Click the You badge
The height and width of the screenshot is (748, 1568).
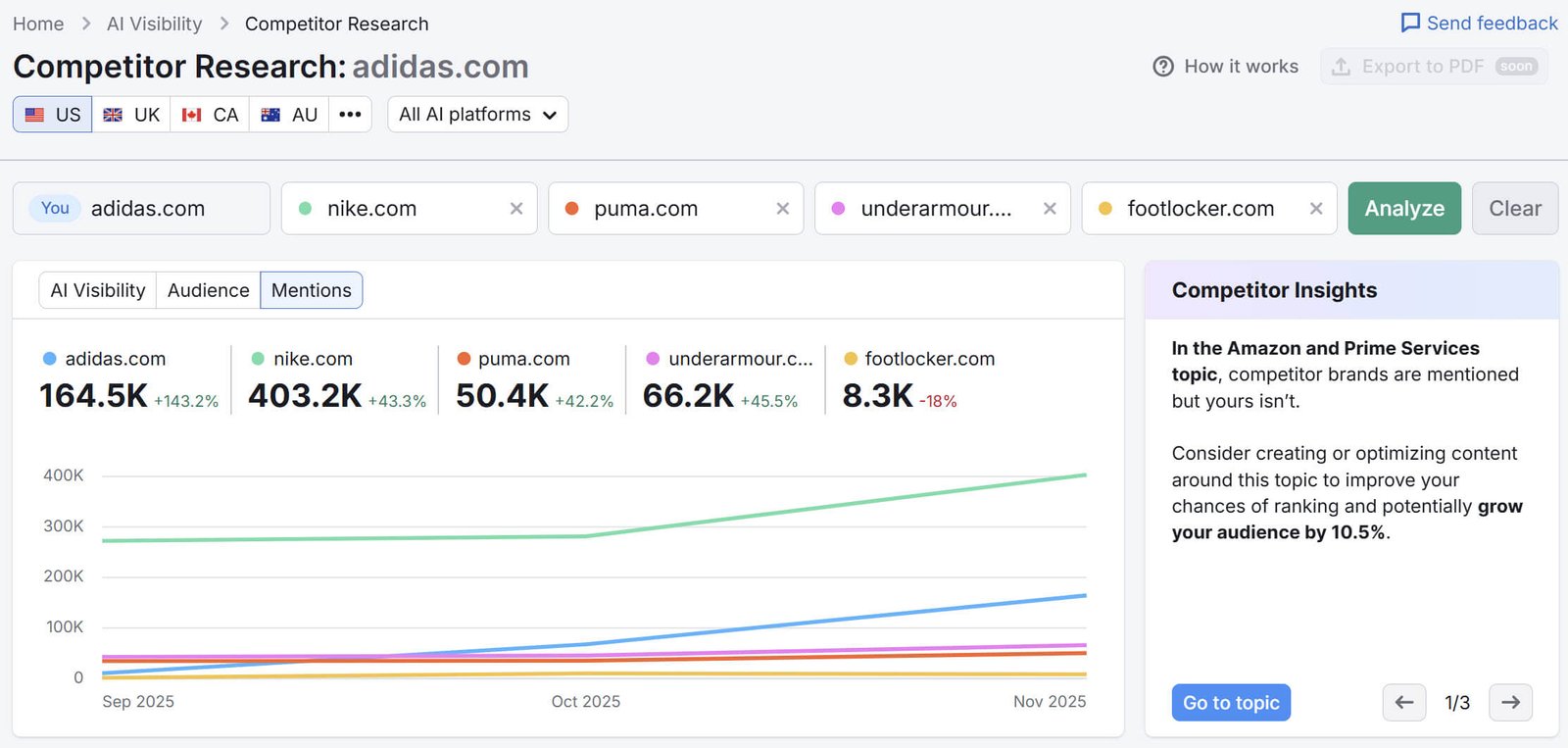tap(55, 208)
